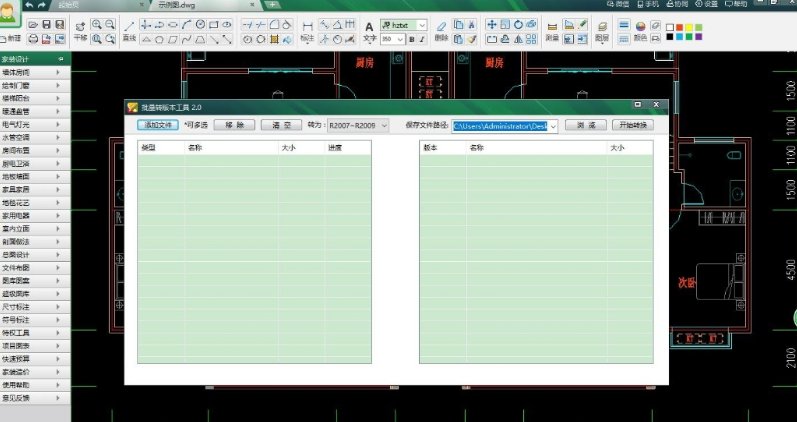
Task: Expand the hztxt font dropdown
Action: [421, 24]
